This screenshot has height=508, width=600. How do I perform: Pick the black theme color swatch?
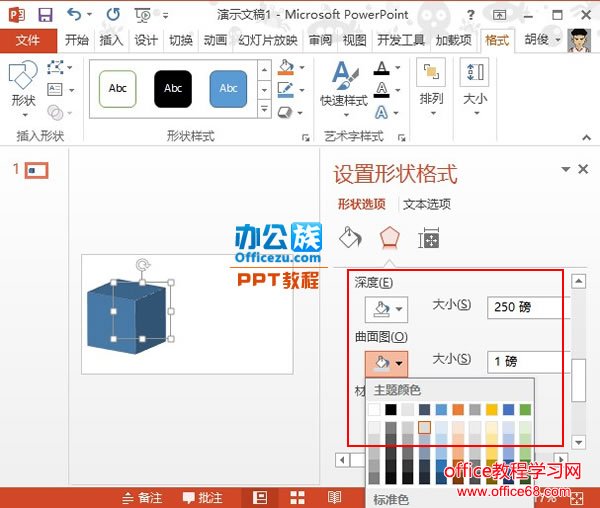coord(391,409)
